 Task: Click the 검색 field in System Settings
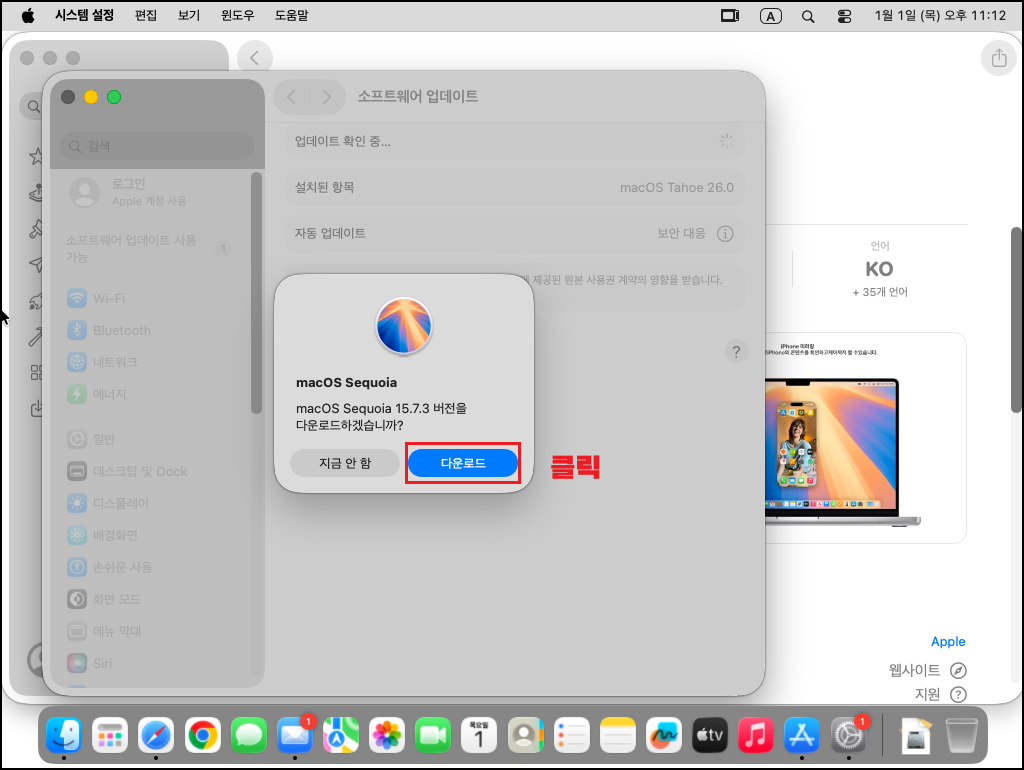click(x=157, y=146)
